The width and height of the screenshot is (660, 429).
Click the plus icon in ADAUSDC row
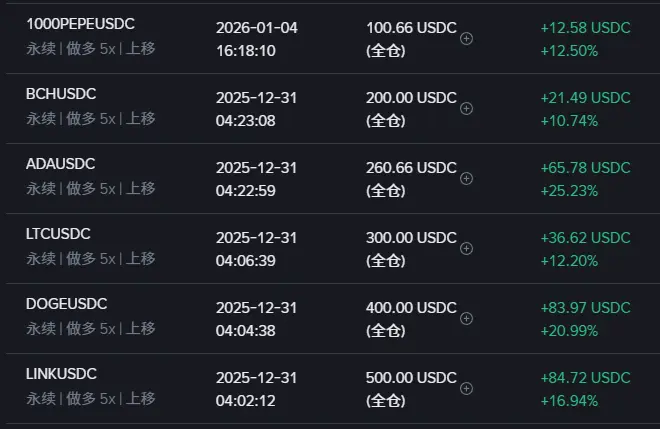pos(466,179)
